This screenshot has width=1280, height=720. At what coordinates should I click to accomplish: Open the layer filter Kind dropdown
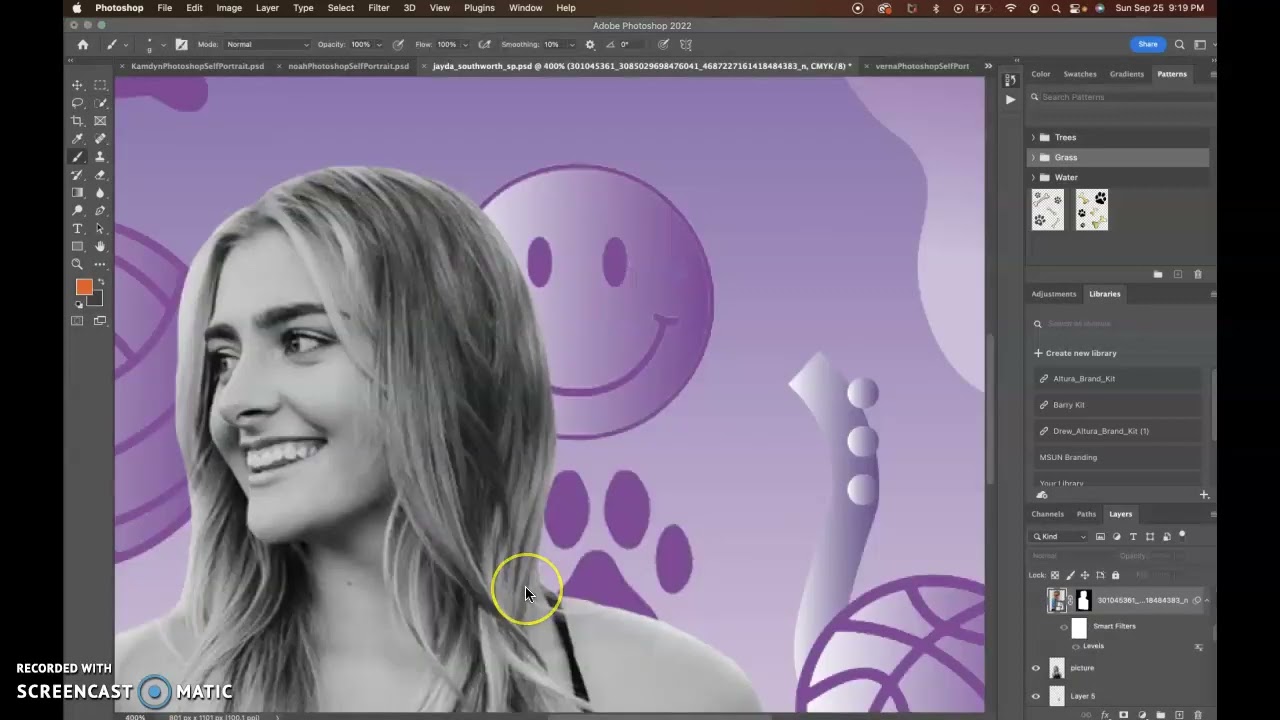point(1060,537)
